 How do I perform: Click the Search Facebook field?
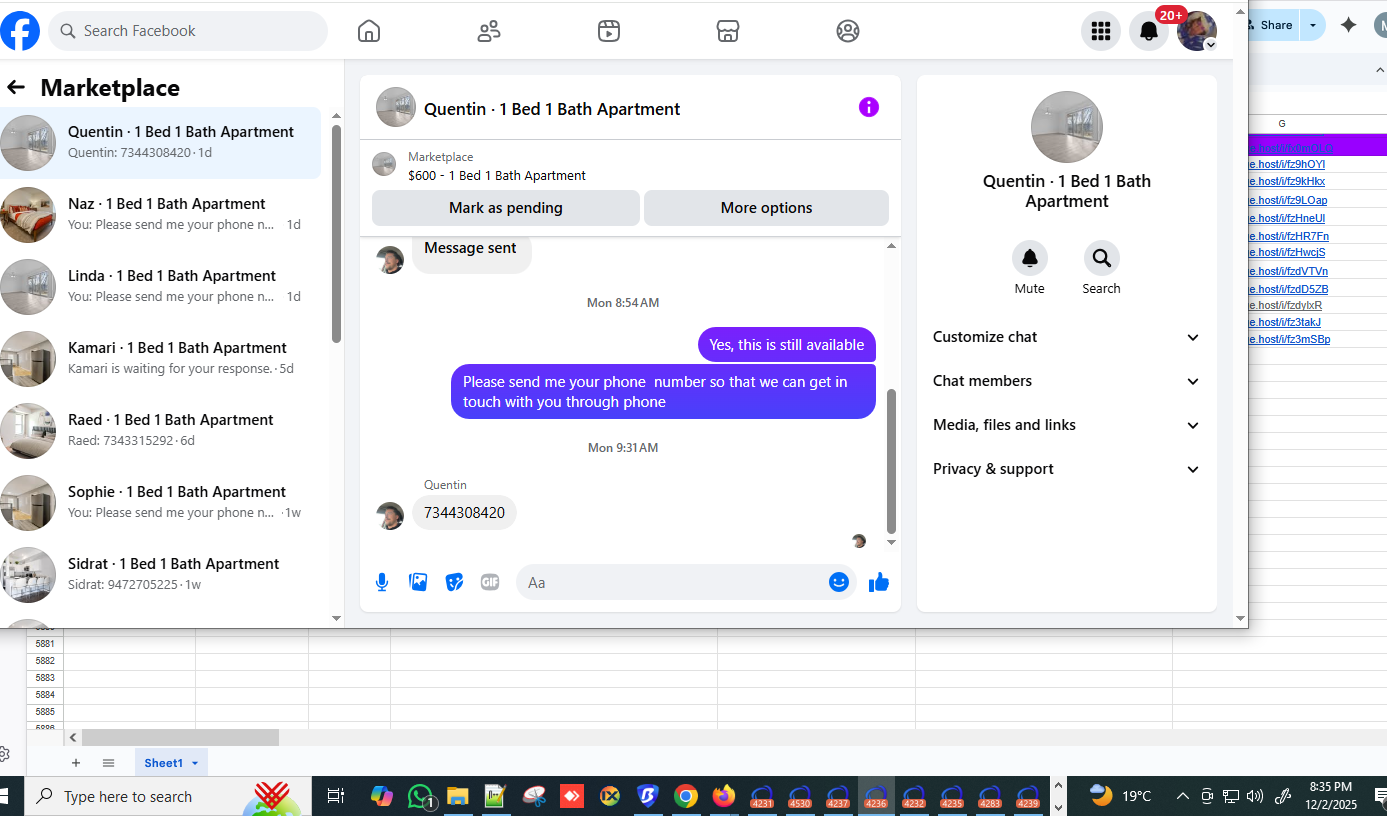pyautogui.click(x=188, y=31)
